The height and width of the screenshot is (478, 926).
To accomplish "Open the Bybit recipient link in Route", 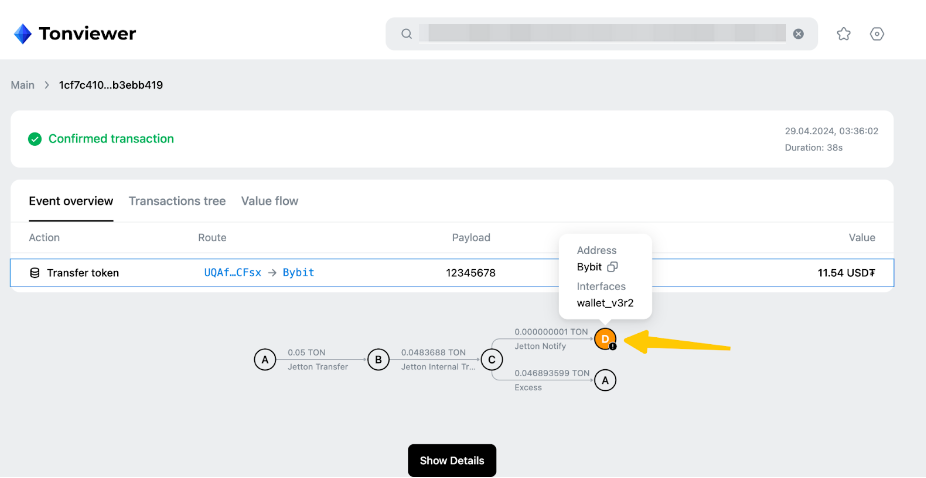I will click(x=300, y=273).
